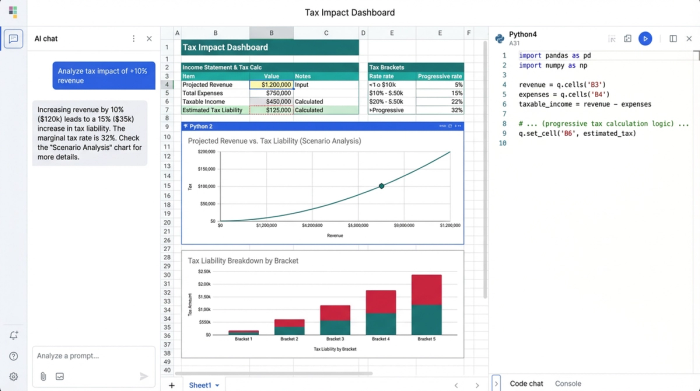
Task: Select the $125,000 Estimated Tax Liability cell
Action: 271,110
